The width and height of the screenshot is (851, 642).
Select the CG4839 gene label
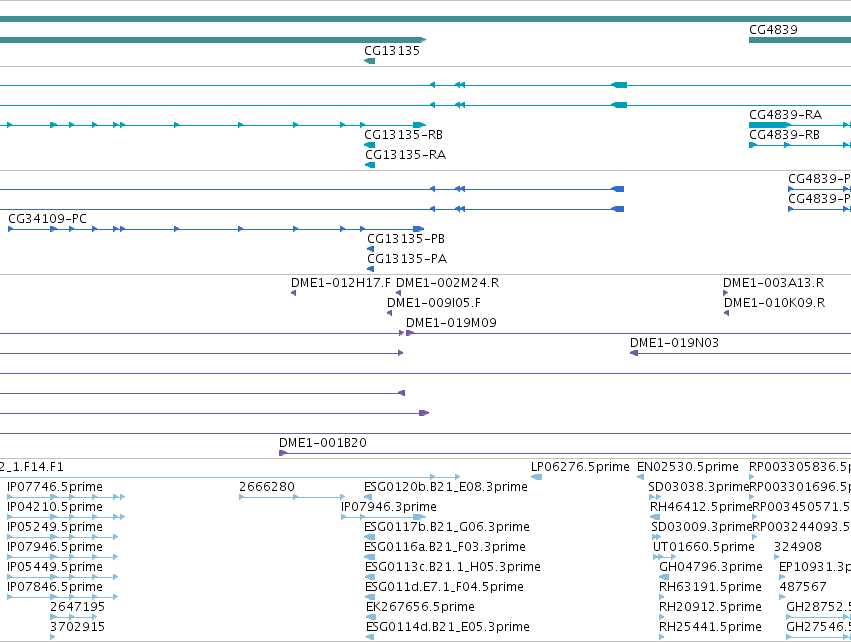(x=773, y=30)
